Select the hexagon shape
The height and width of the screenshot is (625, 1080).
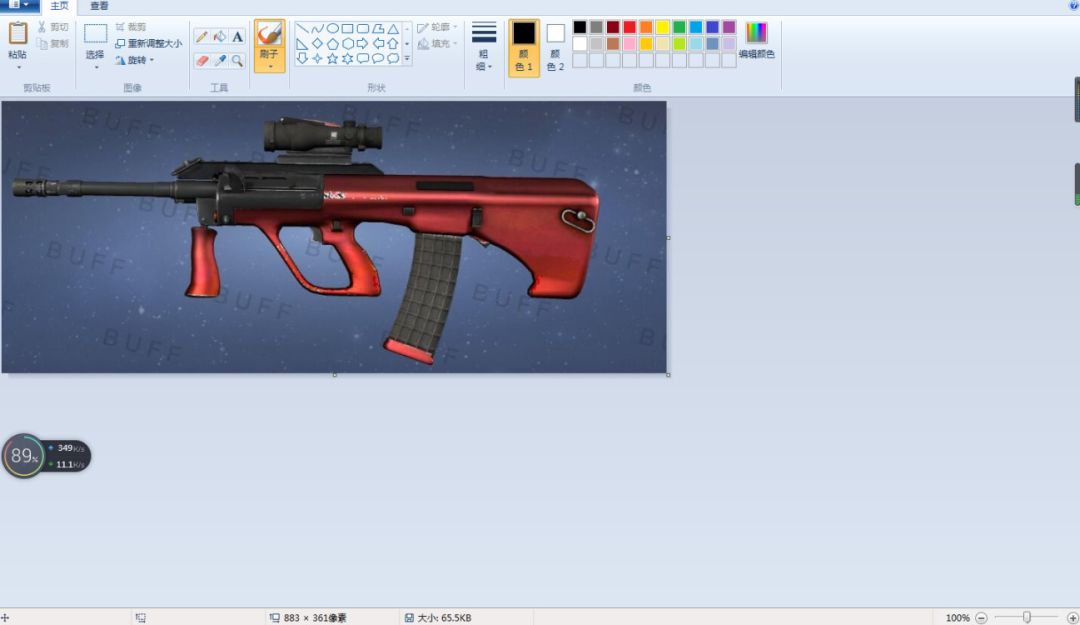click(347, 43)
